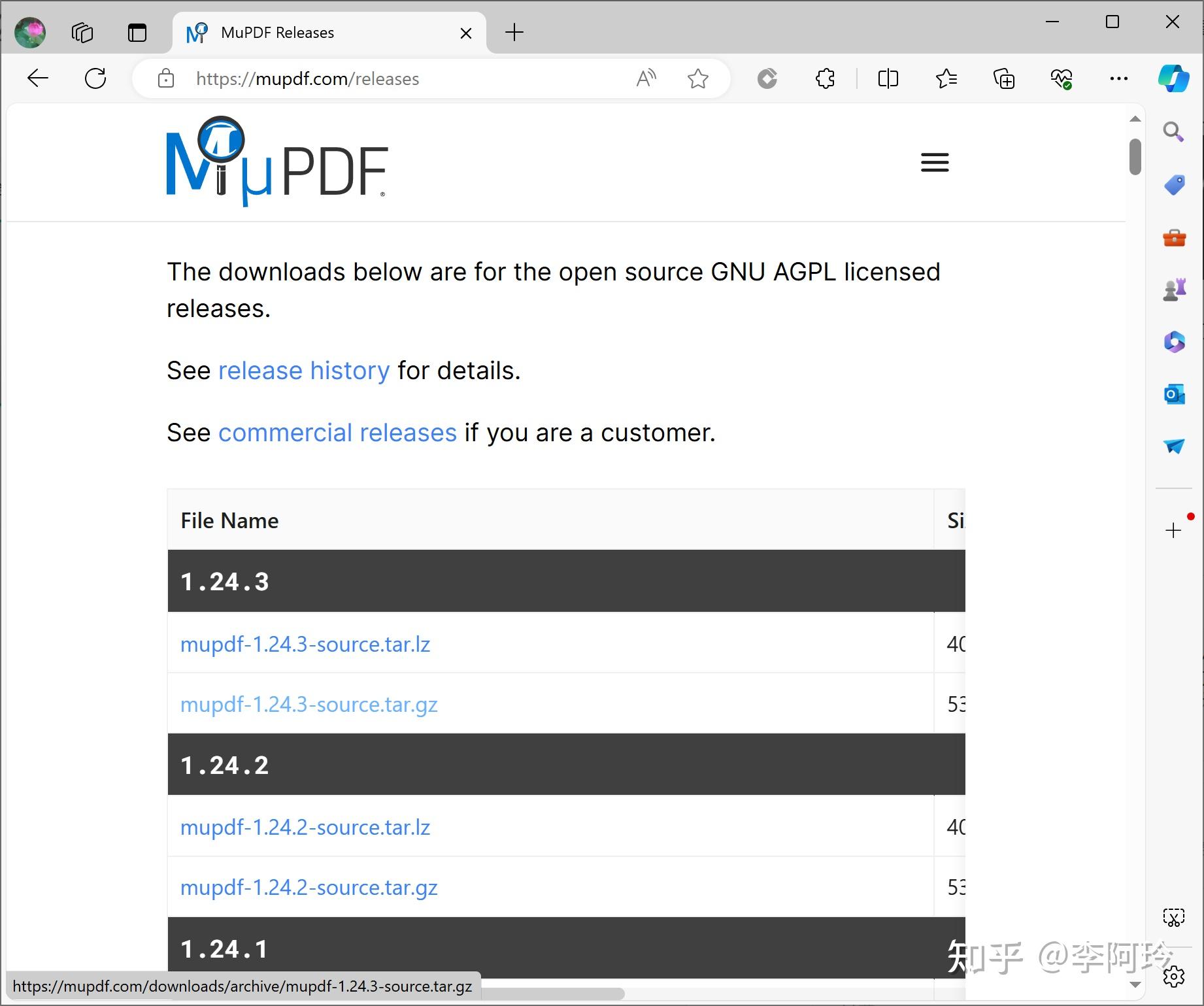Open Games panel in sidebar
Image resolution: width=1204 pixels, height=1006 pixels.
point(1174,290)
